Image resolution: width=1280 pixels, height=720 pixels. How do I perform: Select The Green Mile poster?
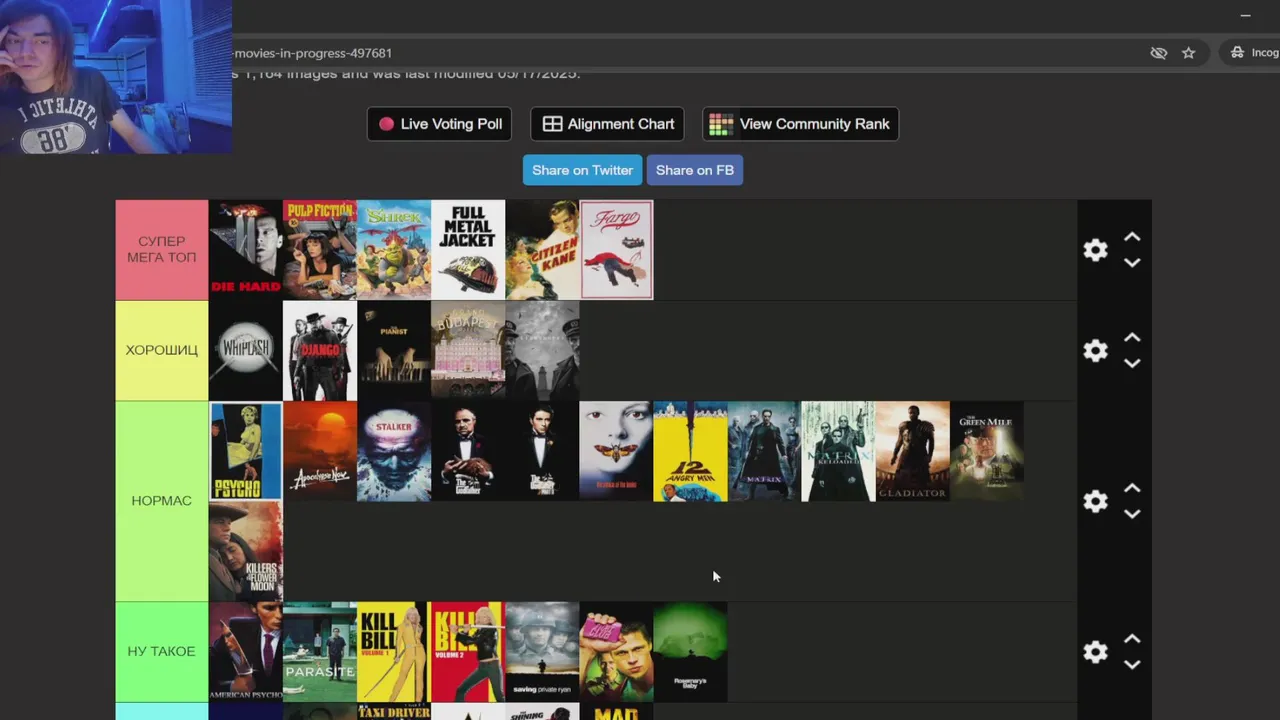click(x=986, y=451)
